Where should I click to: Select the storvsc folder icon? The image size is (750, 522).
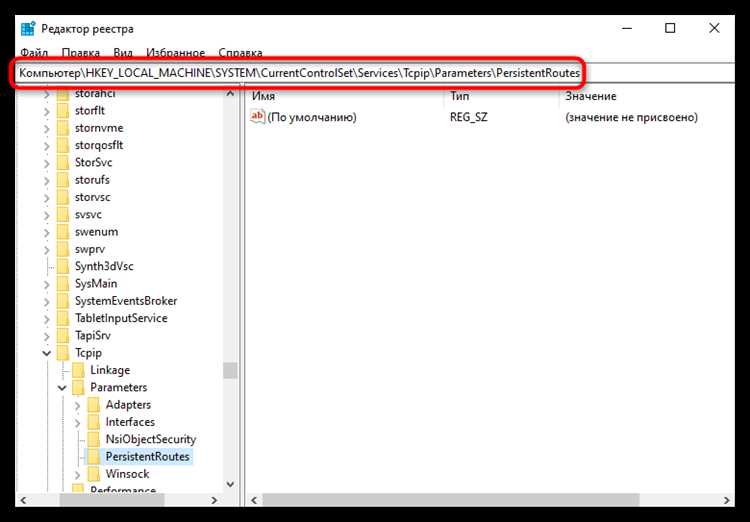coord(63,197)
